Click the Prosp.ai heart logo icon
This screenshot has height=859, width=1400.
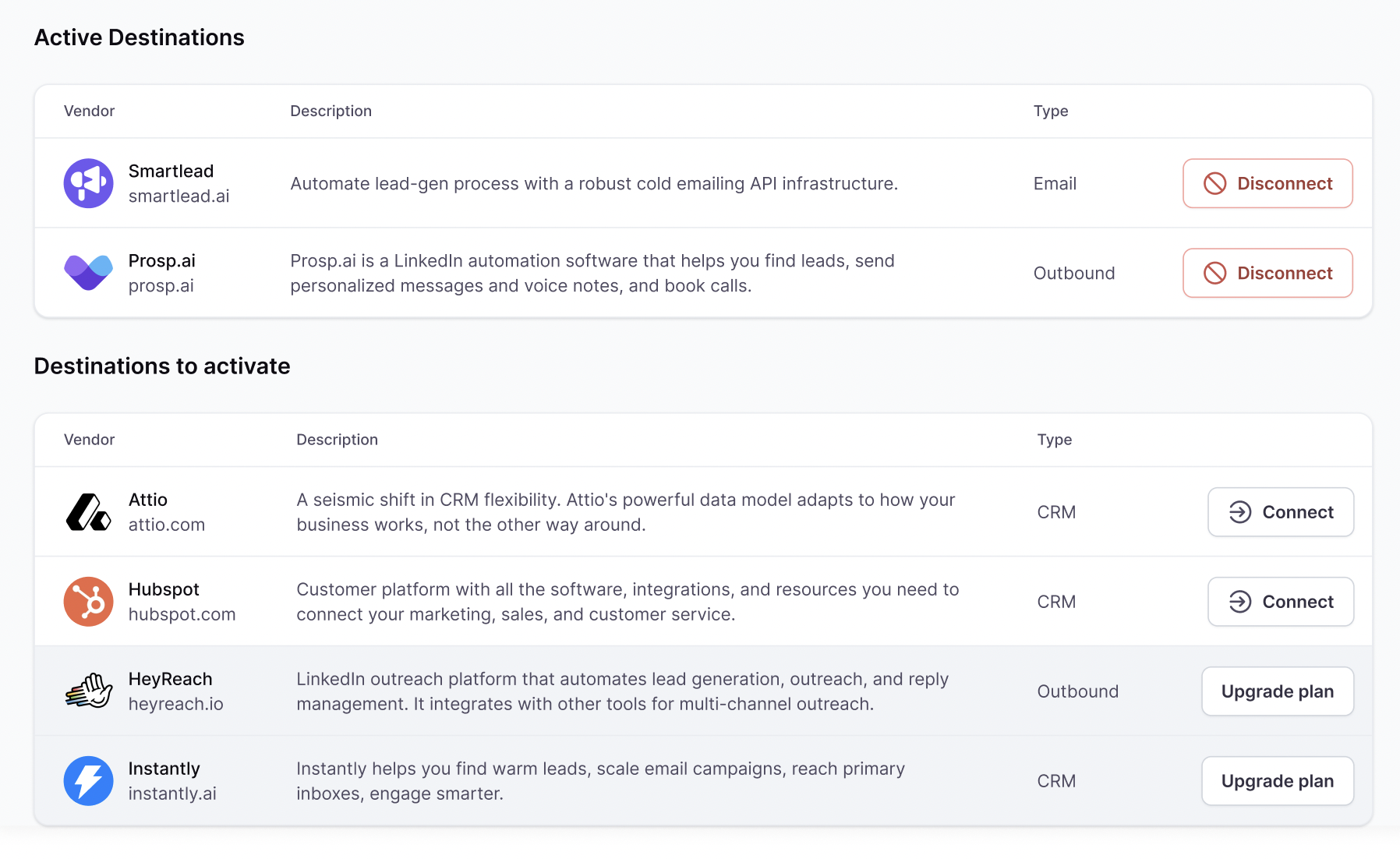(88, 273)
